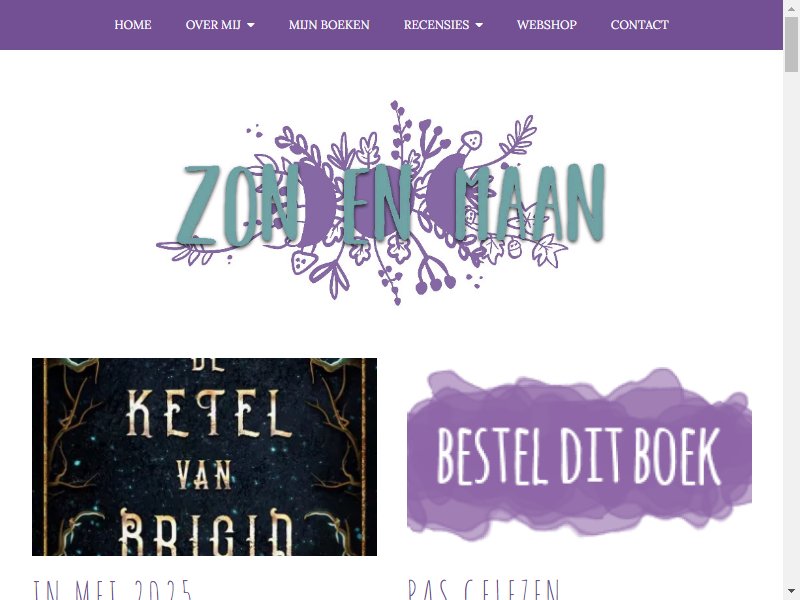Click the Zon en Maan logo
800x600 pixels.
pos(381,203)
